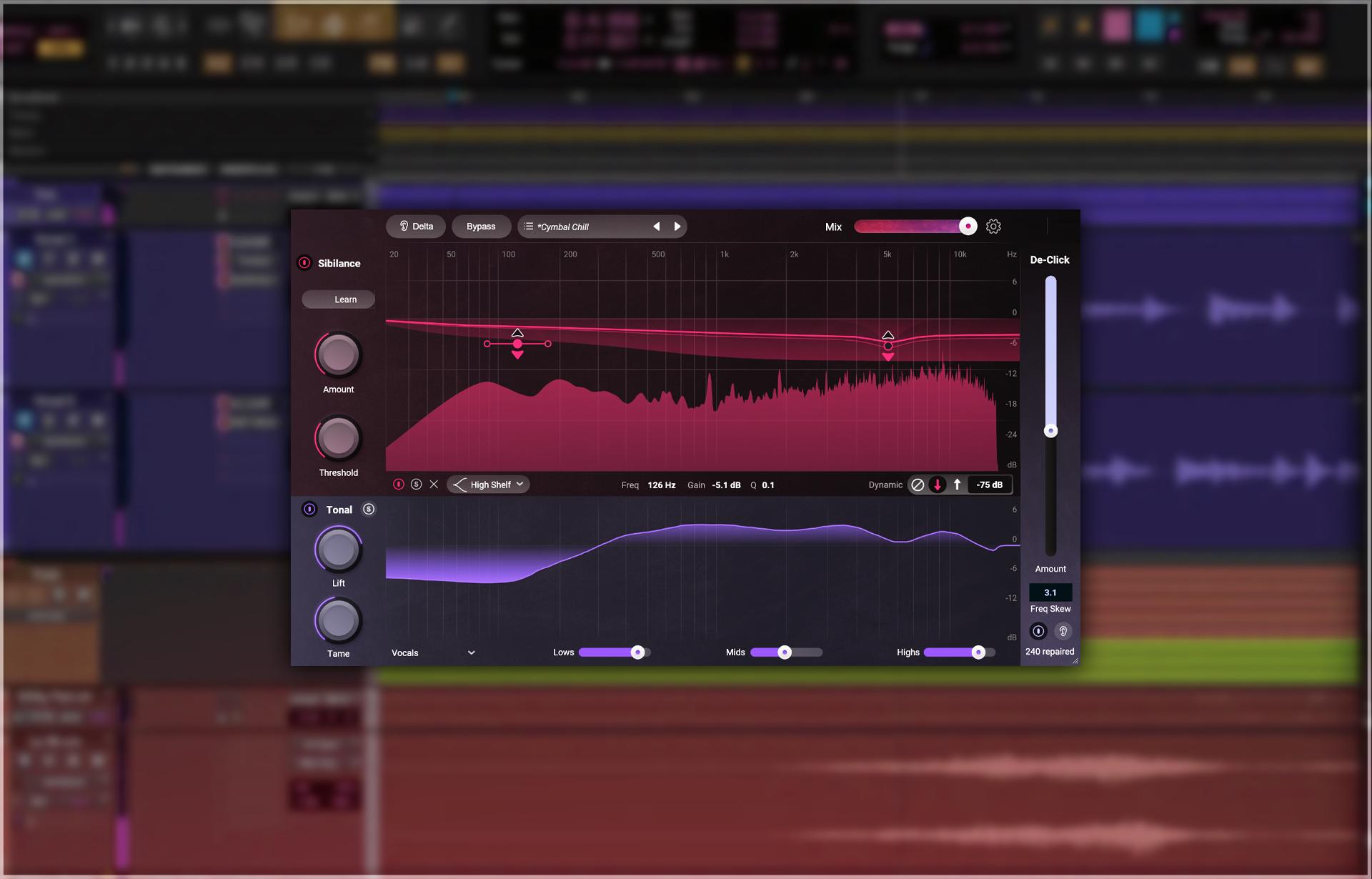1372x879 pixels.
Task: Select the 5k EQ band node
Action: point(888,346)
